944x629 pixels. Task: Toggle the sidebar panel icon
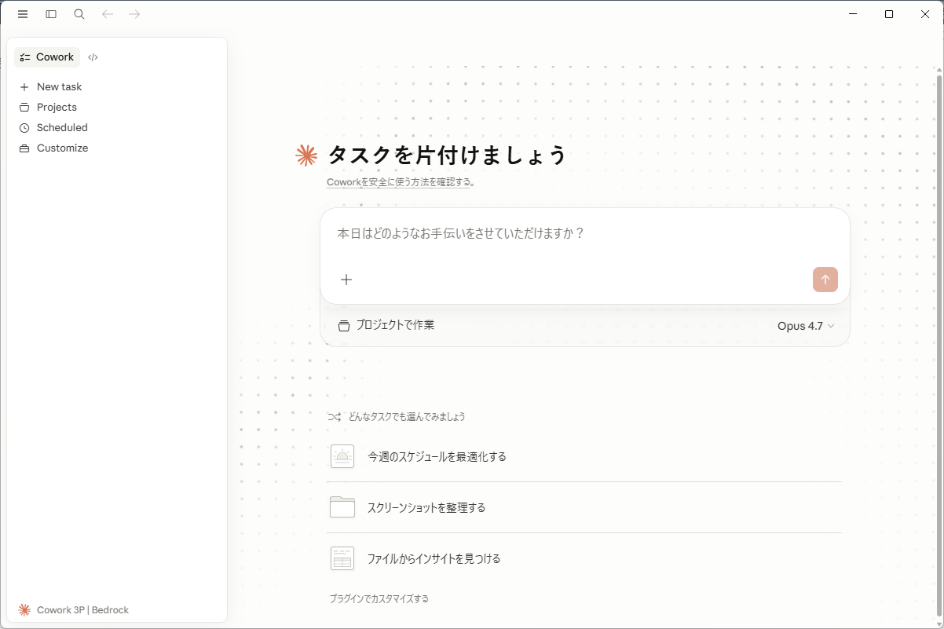pos(51,14)
